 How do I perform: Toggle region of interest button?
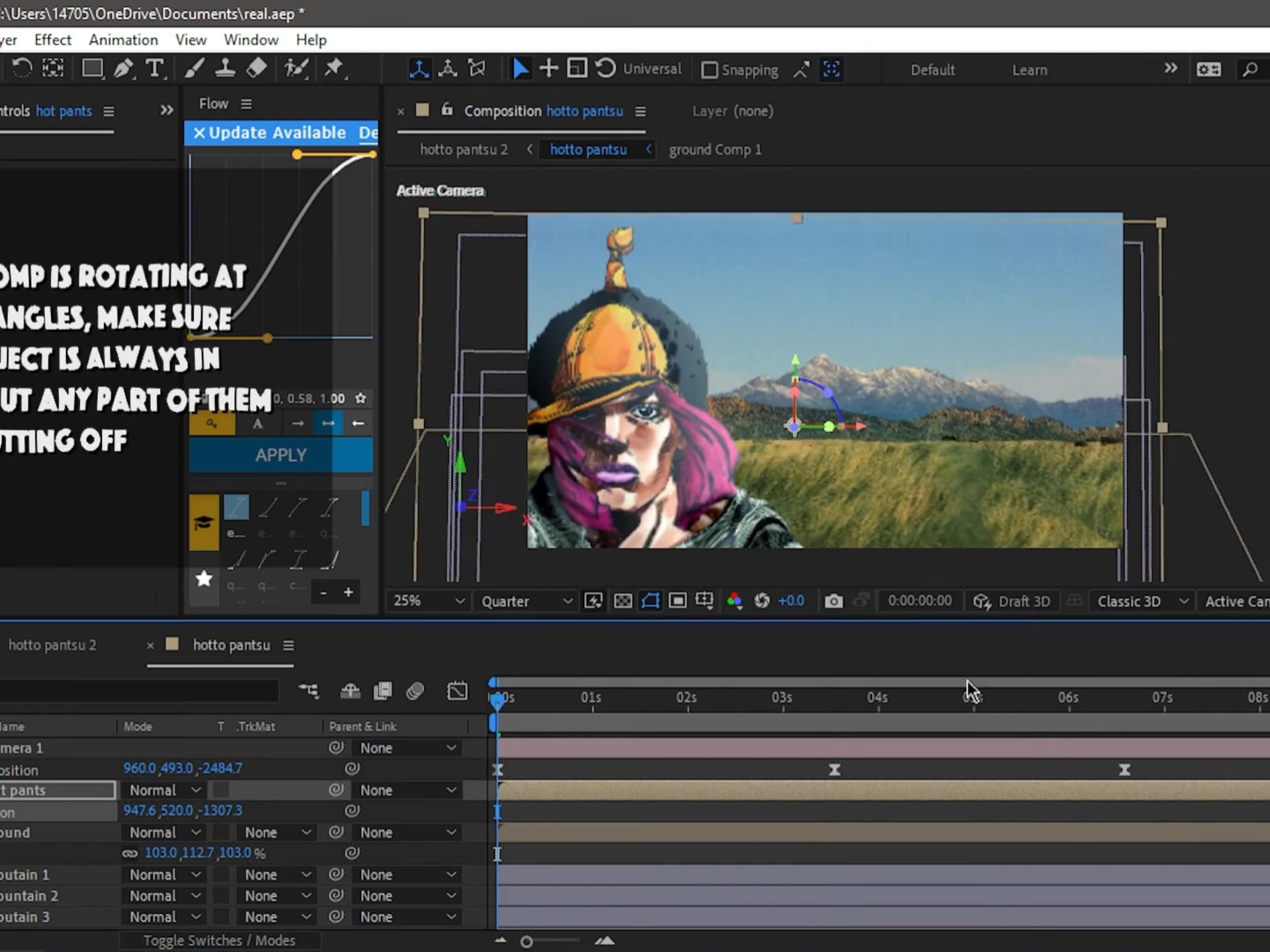[x=677, y=601]
